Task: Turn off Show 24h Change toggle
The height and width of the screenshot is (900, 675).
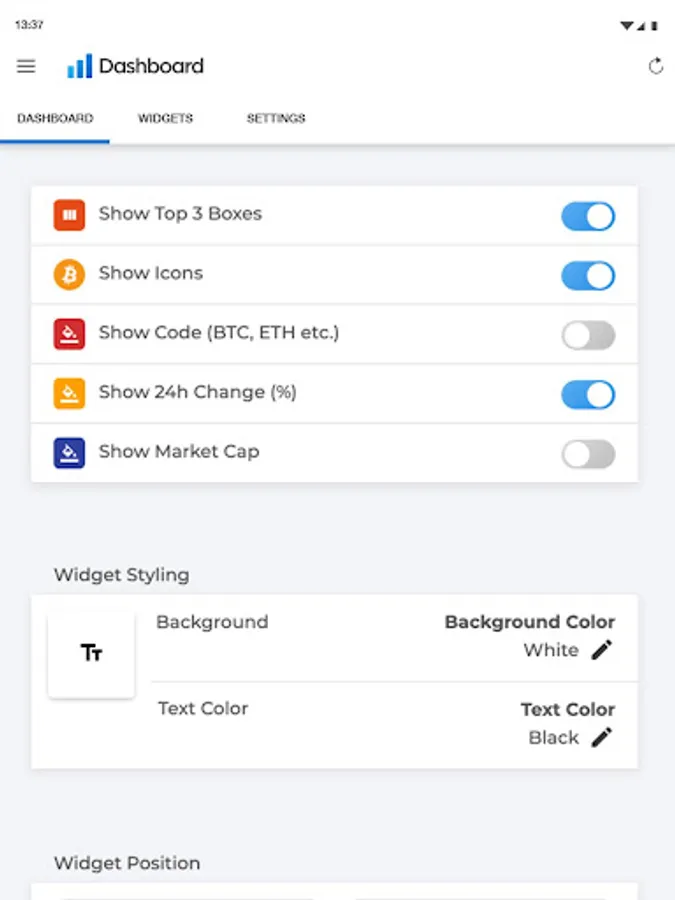Action: point(588,394)
